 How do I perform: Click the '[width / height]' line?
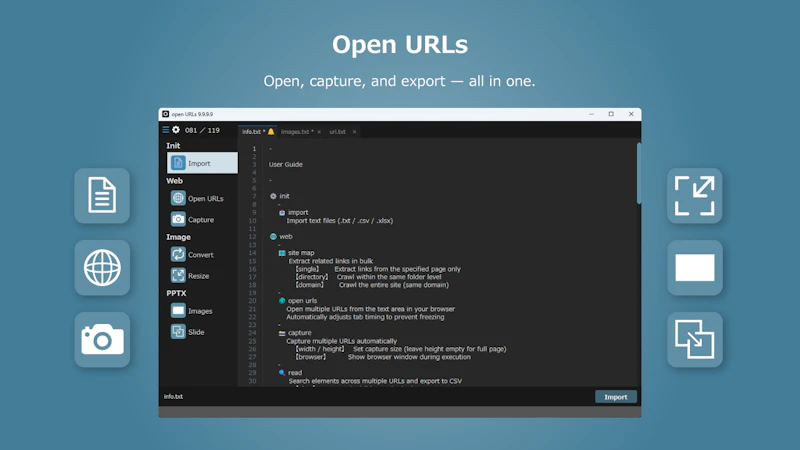pos(401,349)
